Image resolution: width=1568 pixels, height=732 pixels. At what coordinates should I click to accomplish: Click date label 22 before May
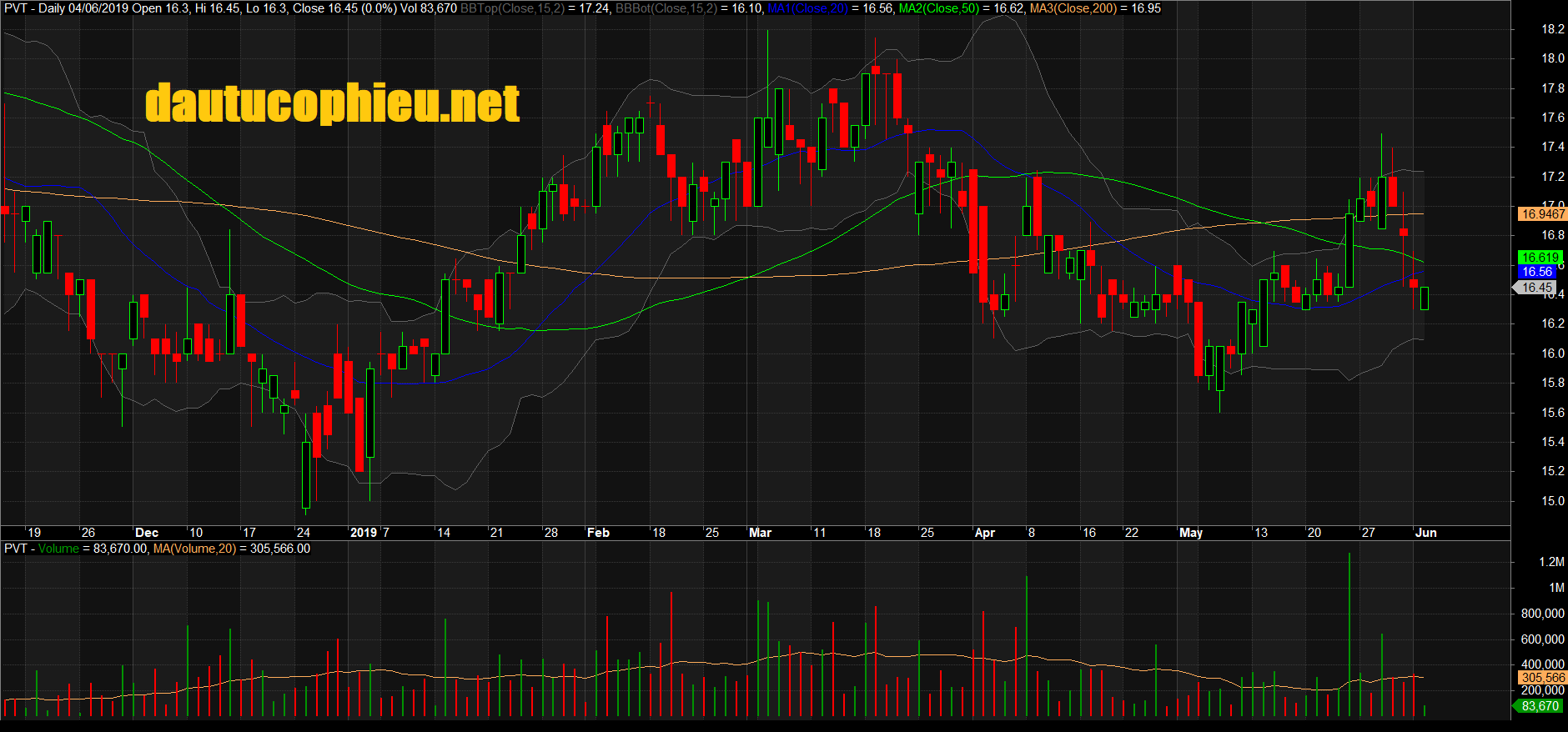1132,533
